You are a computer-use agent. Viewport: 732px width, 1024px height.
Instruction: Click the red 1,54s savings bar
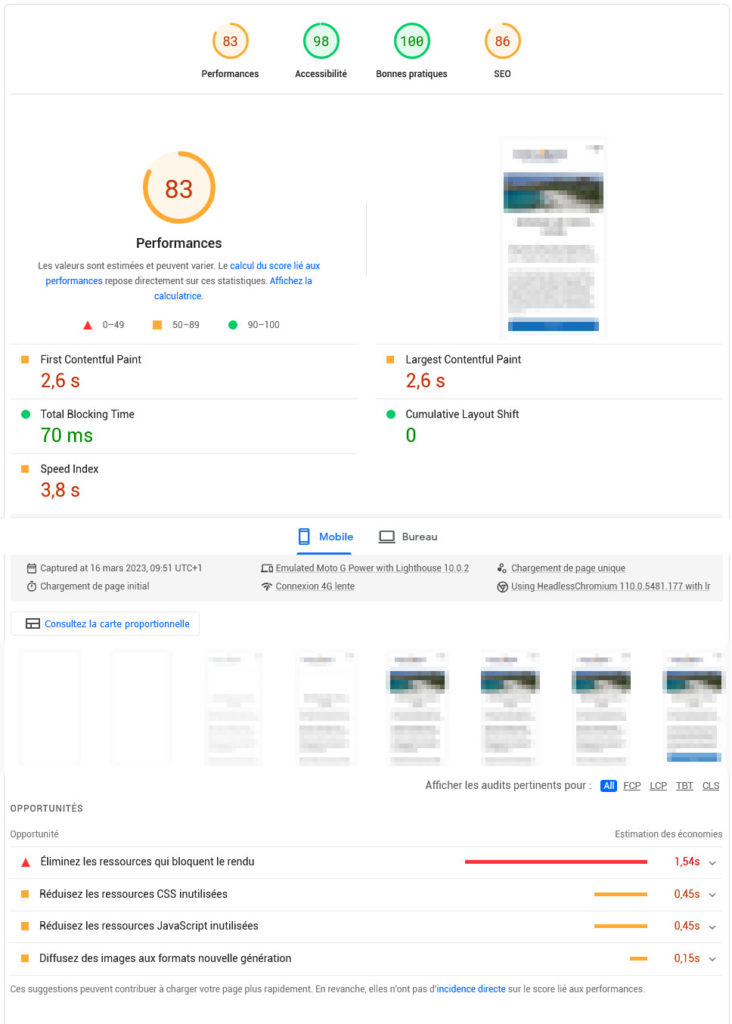[556, 862]
